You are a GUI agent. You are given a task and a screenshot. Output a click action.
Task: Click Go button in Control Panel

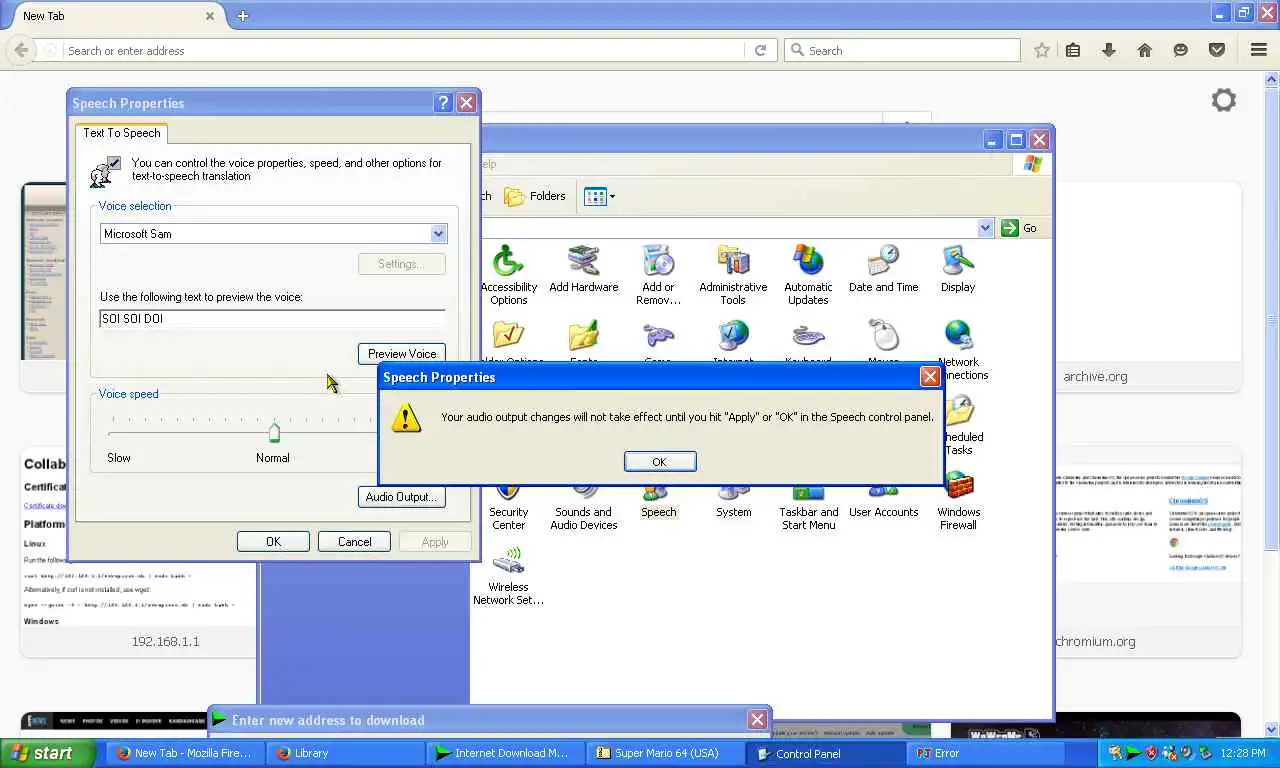click(x=1019, y=228)
